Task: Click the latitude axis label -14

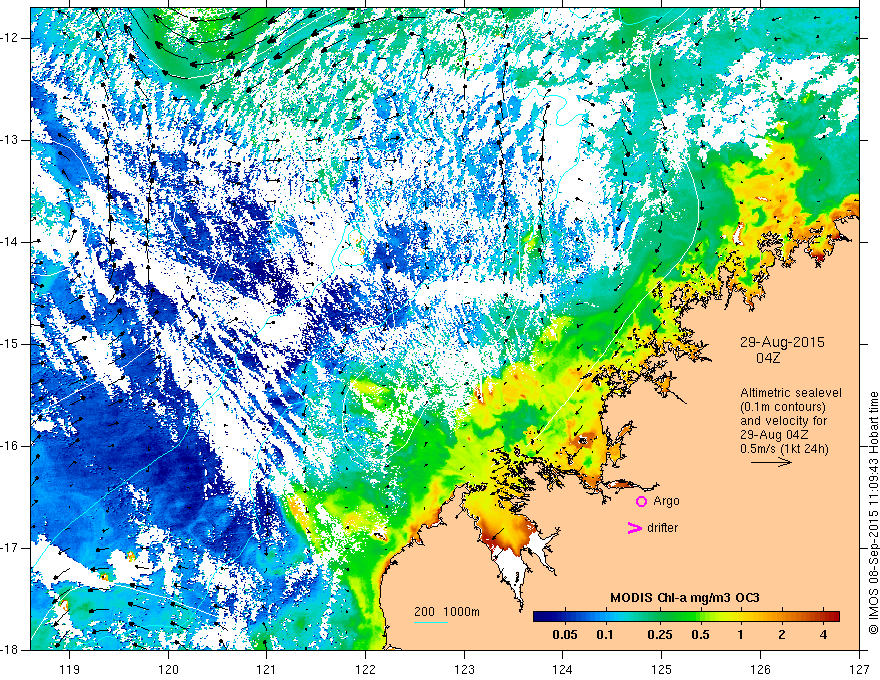Action: (11, 242)
